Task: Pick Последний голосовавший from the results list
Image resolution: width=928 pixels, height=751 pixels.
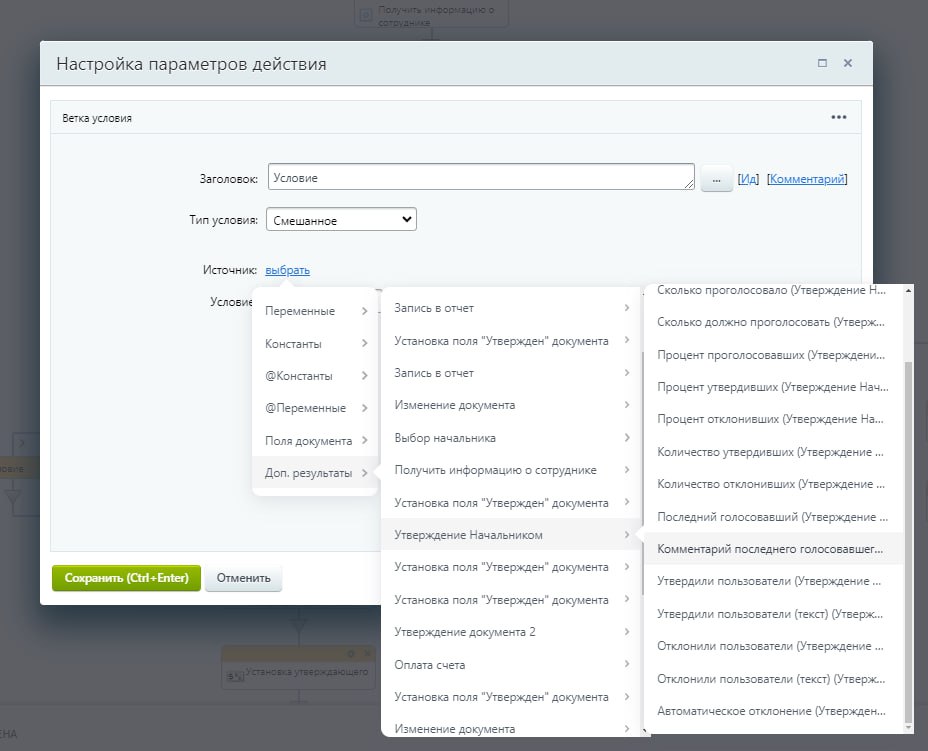Action: pyautogui.click(x=770, y=517)
